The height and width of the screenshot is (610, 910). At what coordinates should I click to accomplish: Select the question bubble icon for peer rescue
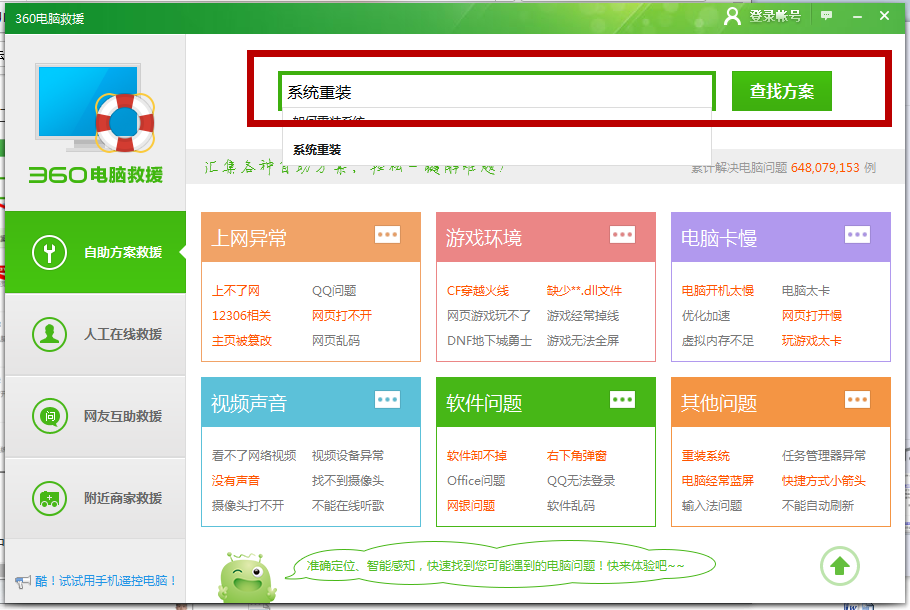(49, 416)
